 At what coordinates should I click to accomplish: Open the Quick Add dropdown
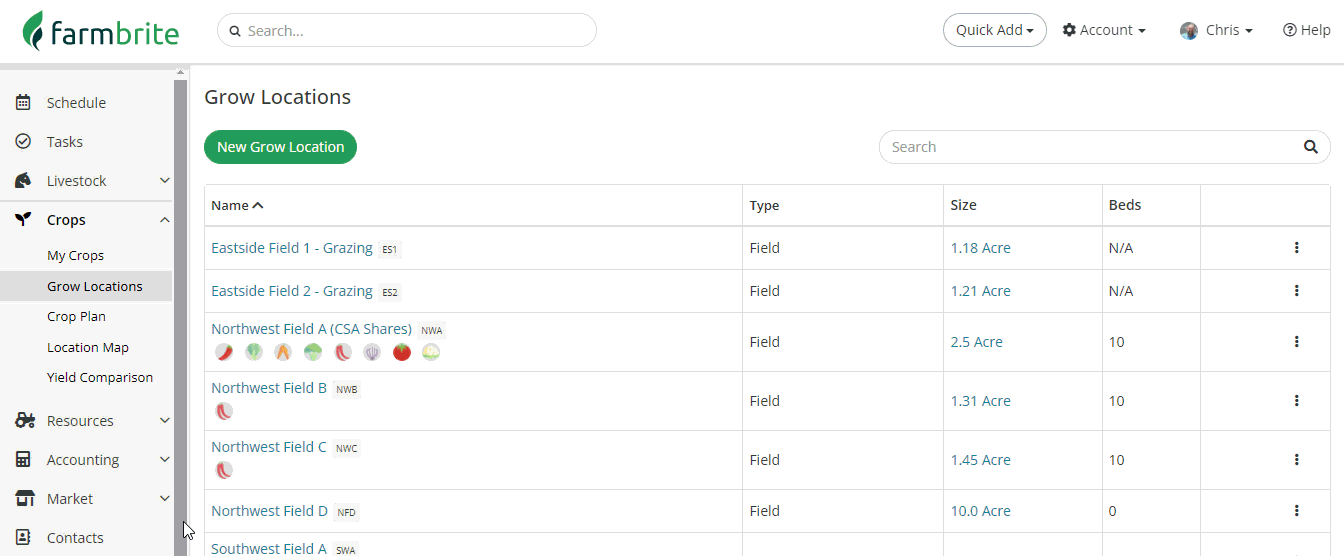[x=994, y=30]
